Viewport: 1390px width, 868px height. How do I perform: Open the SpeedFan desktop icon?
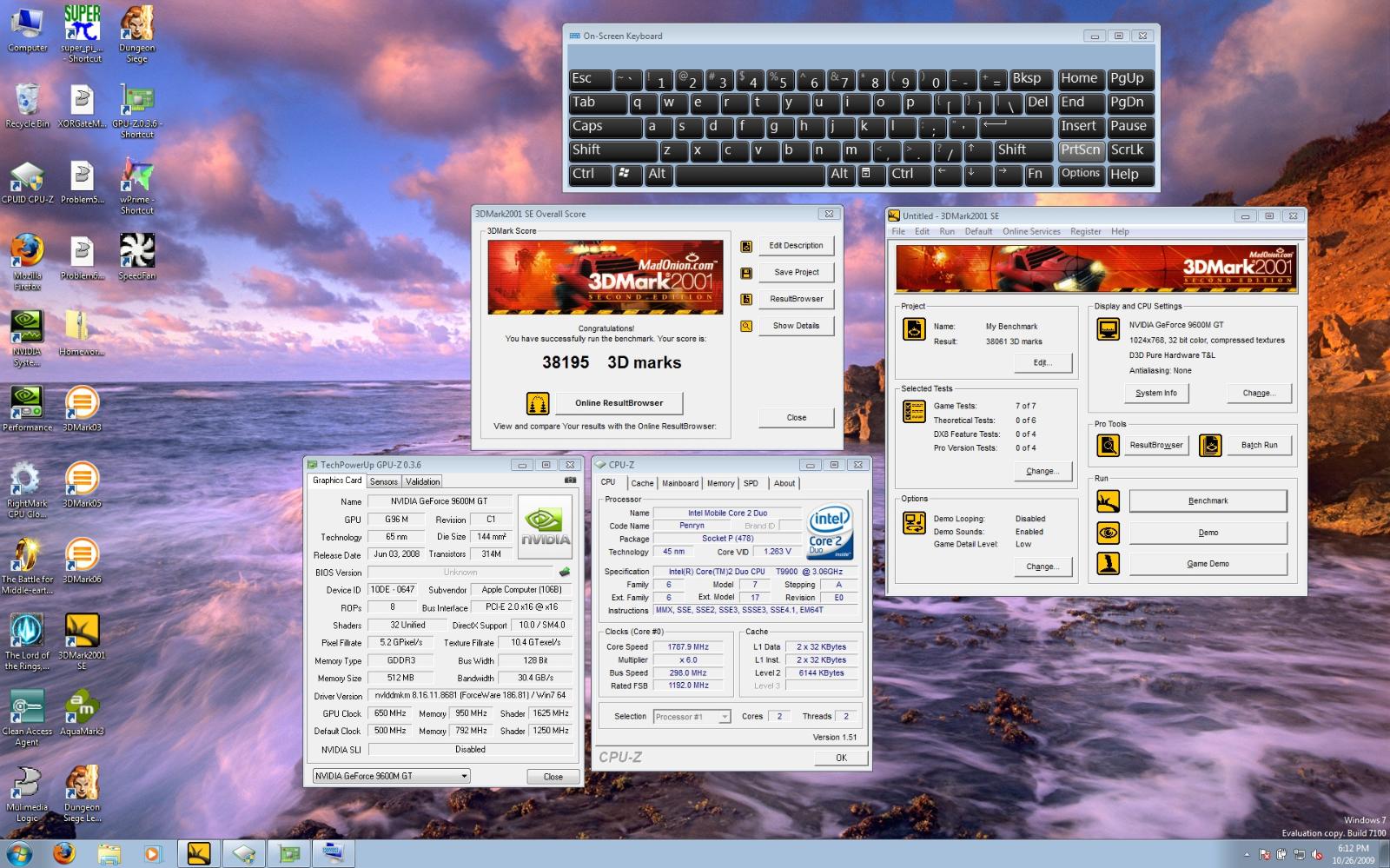137,257
